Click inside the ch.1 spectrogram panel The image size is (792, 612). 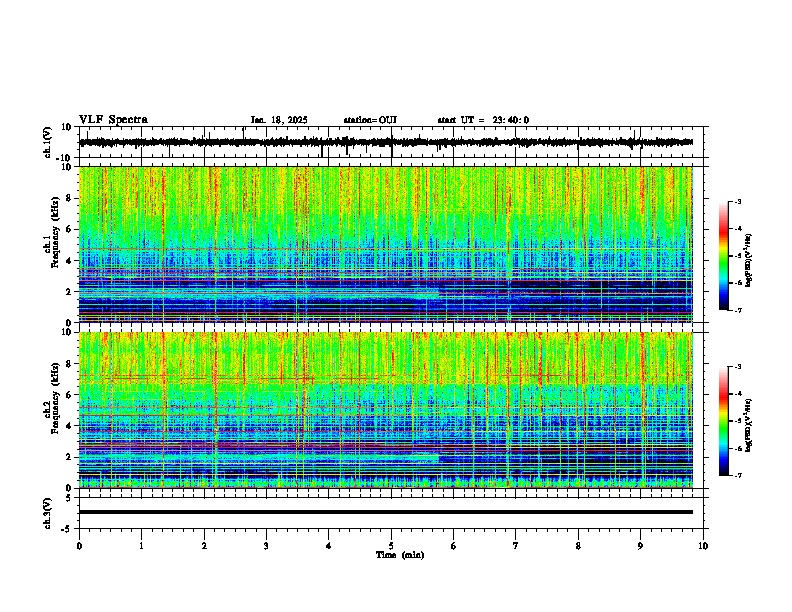pos(386,244)
